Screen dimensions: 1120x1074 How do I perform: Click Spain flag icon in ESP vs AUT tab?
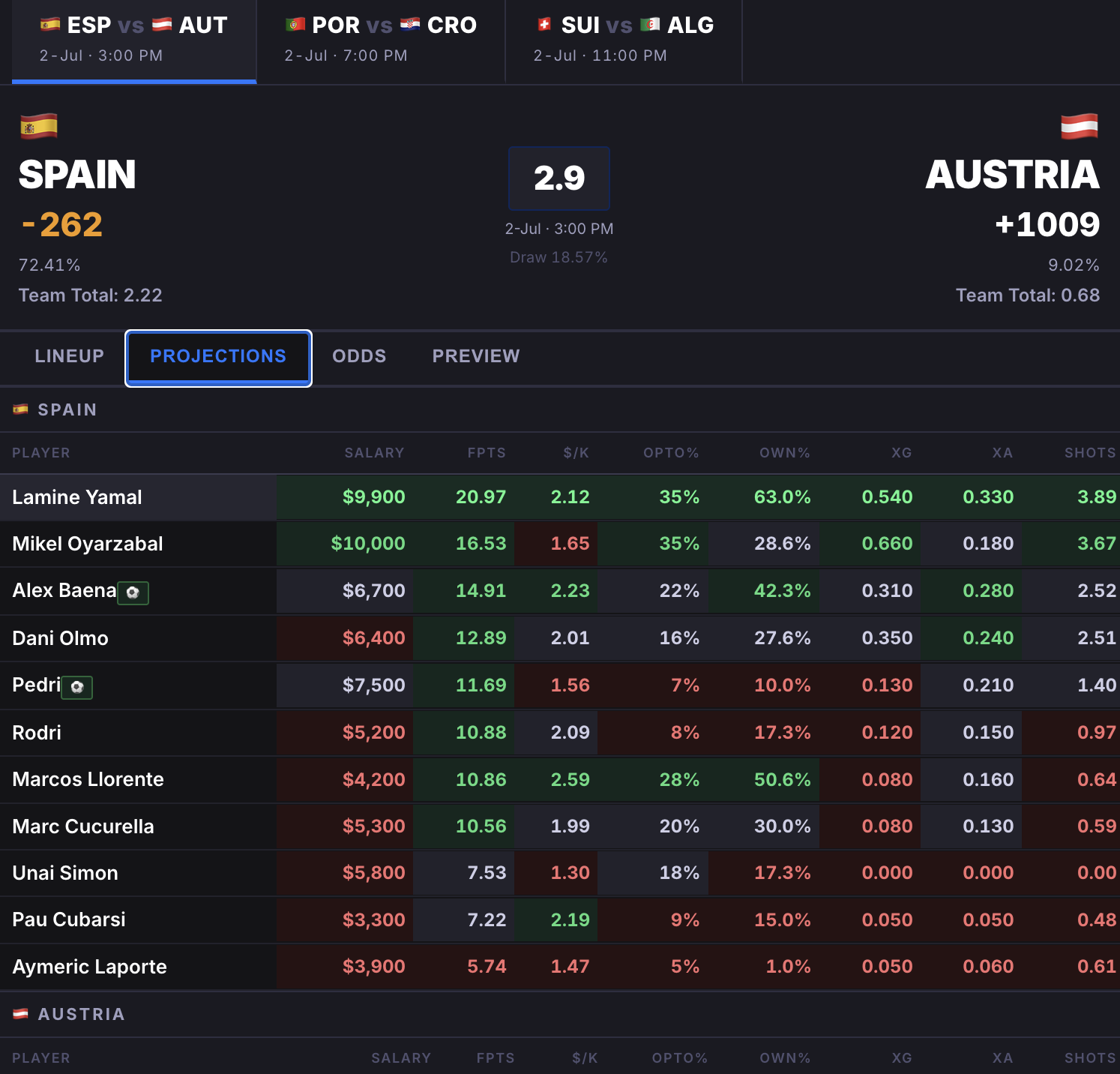[x=50, y=25]
